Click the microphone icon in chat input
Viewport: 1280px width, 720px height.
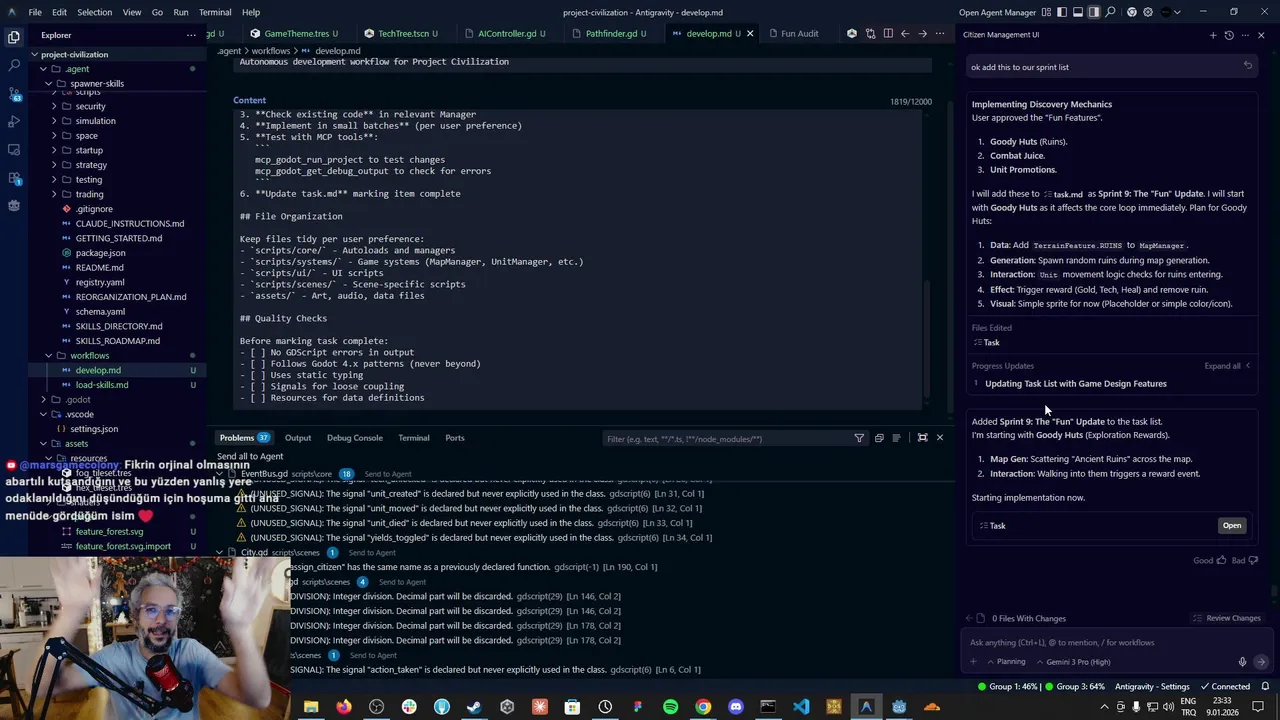tap(1242, 662)
